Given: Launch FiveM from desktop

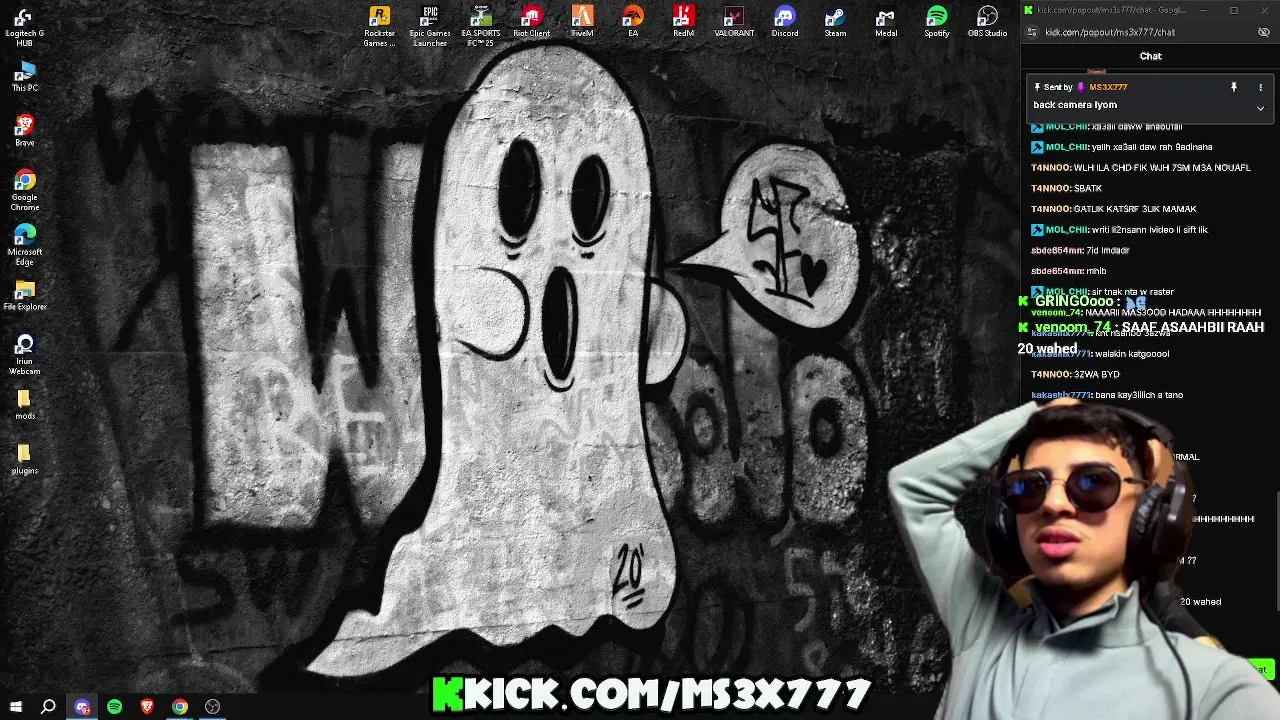Looking at the screenshot, I should 582,21.
